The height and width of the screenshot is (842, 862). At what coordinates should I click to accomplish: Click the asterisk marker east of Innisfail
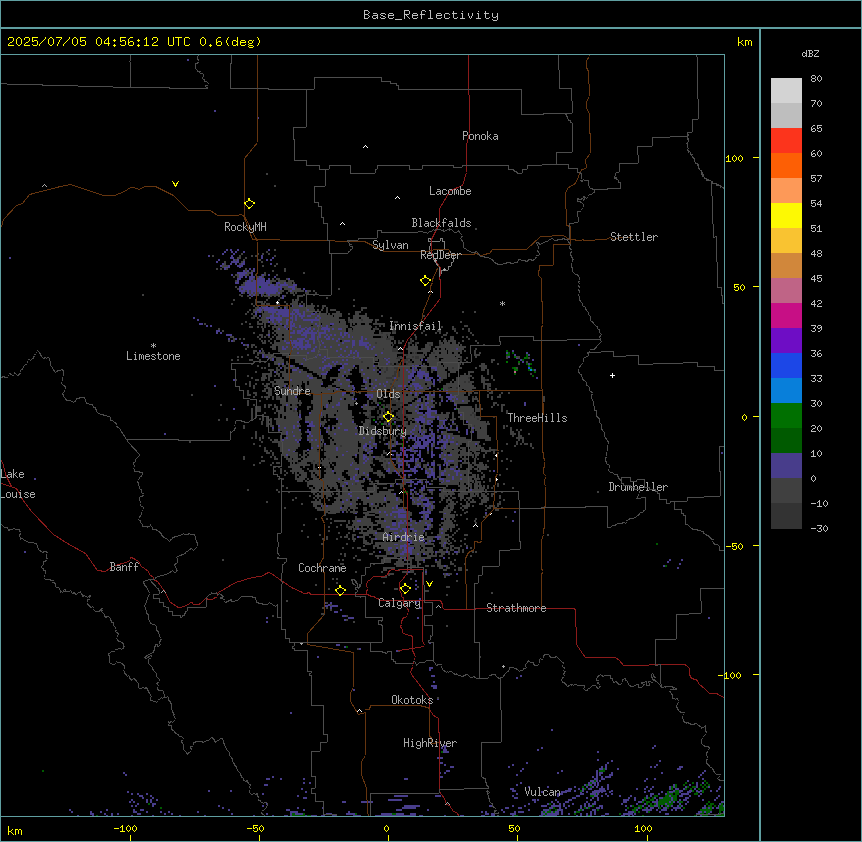point(502,303)
